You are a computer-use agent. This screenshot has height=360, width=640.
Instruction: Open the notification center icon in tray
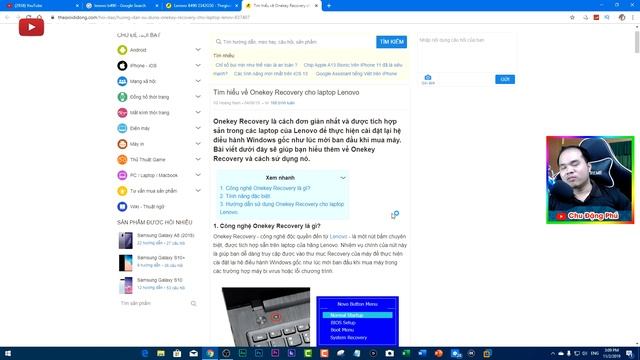(629, 353)
